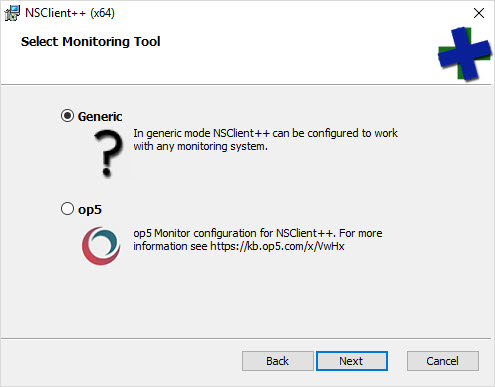Select the op5 radio button

coord(67,209)
